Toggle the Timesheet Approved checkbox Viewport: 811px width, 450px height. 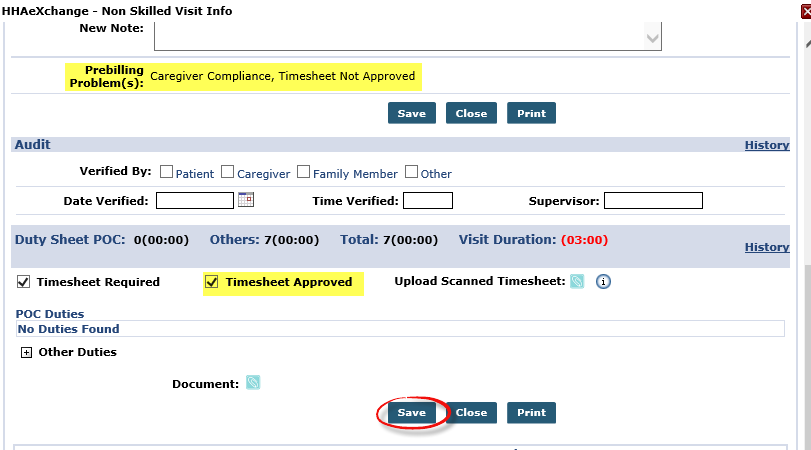coord(212,282)
